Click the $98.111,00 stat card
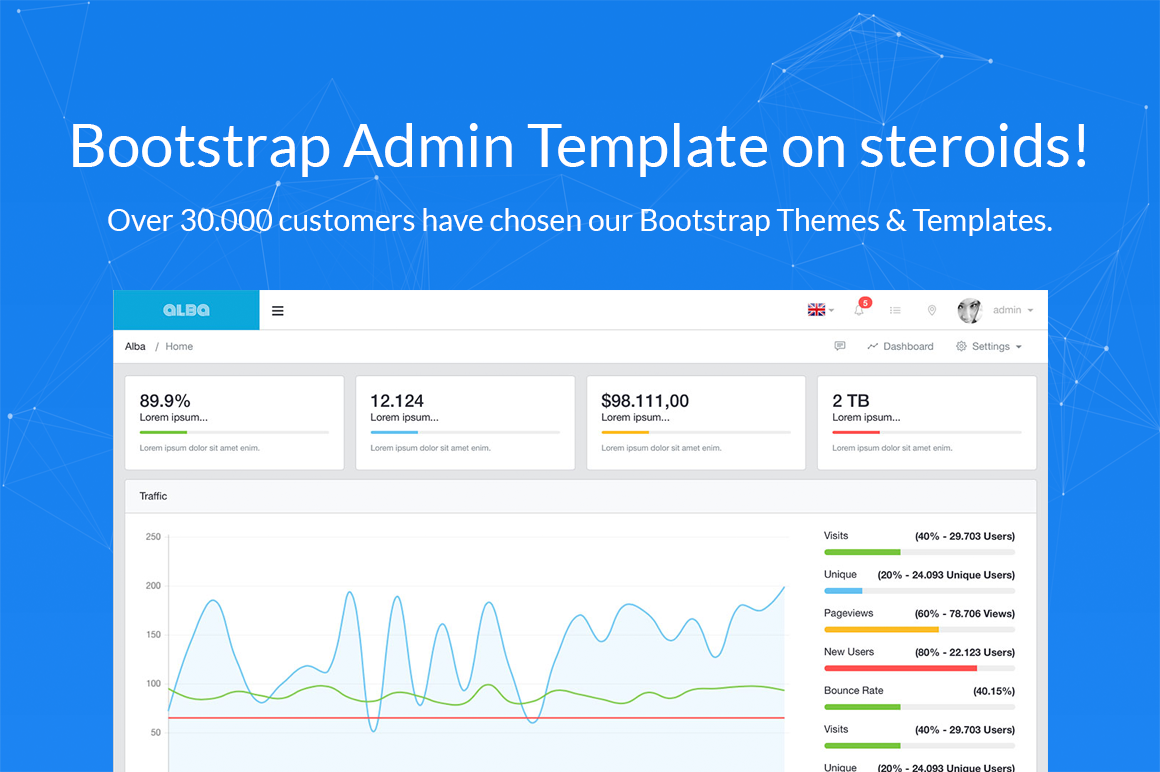The height and width of the screenshot is (772, 1160). 695,422
